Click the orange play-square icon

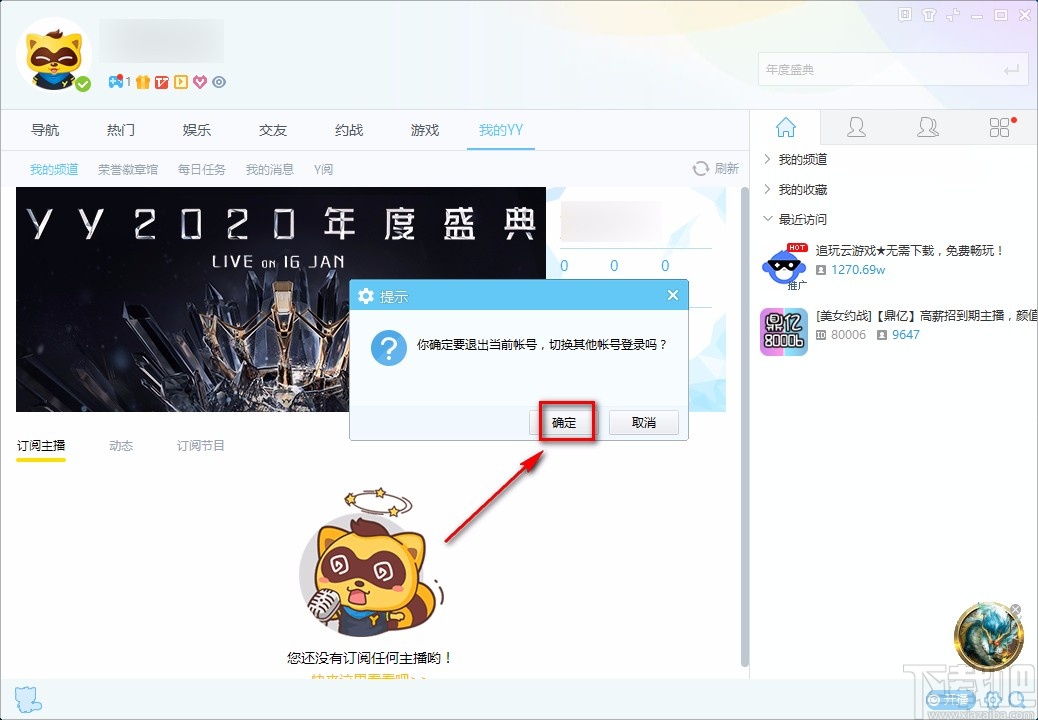pos(181,82)
